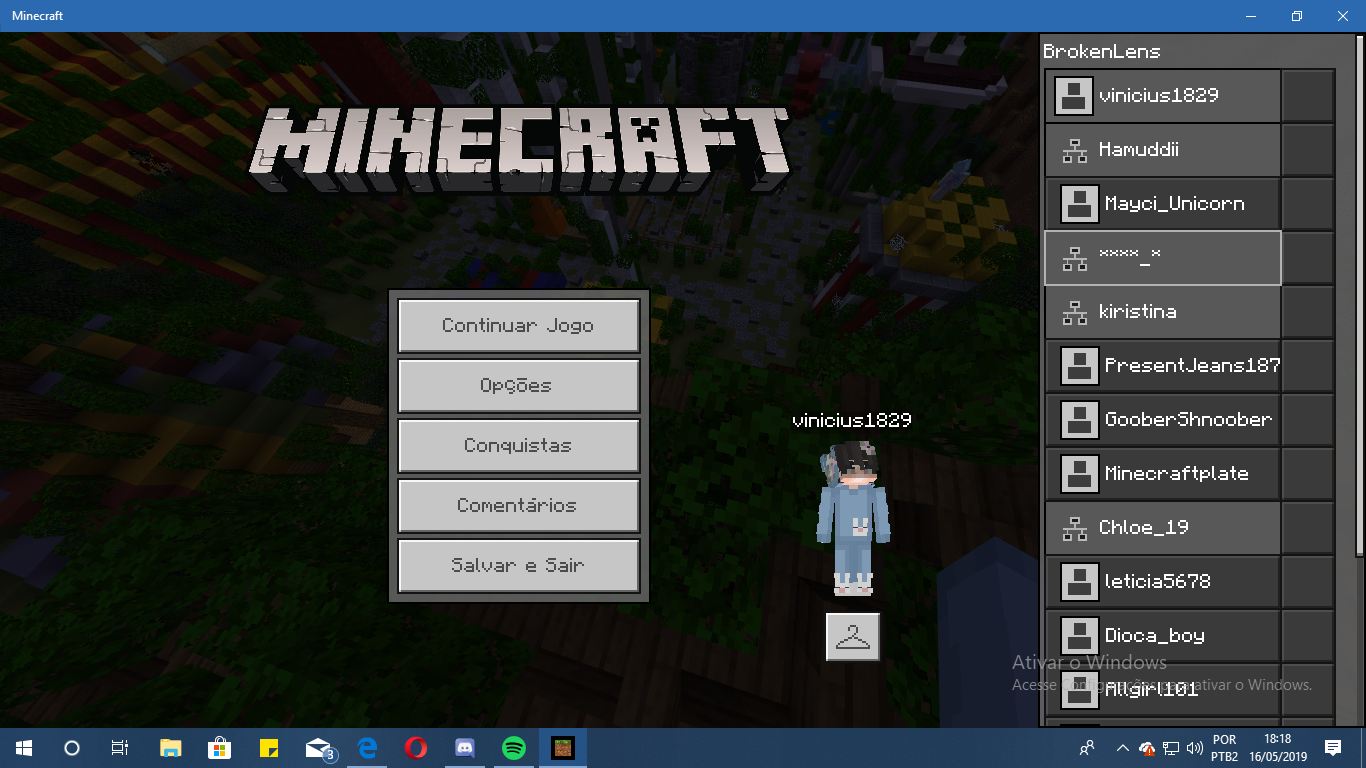Open the Windows Start menu
This screenshot has width=1366, height=768.
[24, 748]
